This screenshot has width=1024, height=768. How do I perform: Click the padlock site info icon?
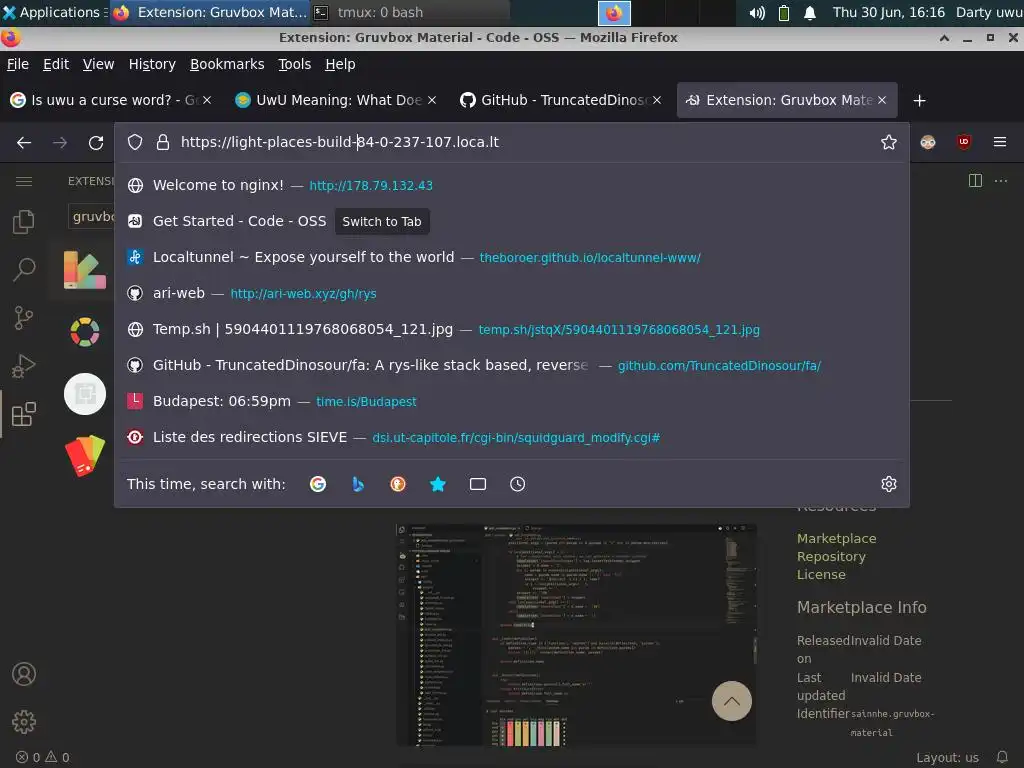[163, 142]
